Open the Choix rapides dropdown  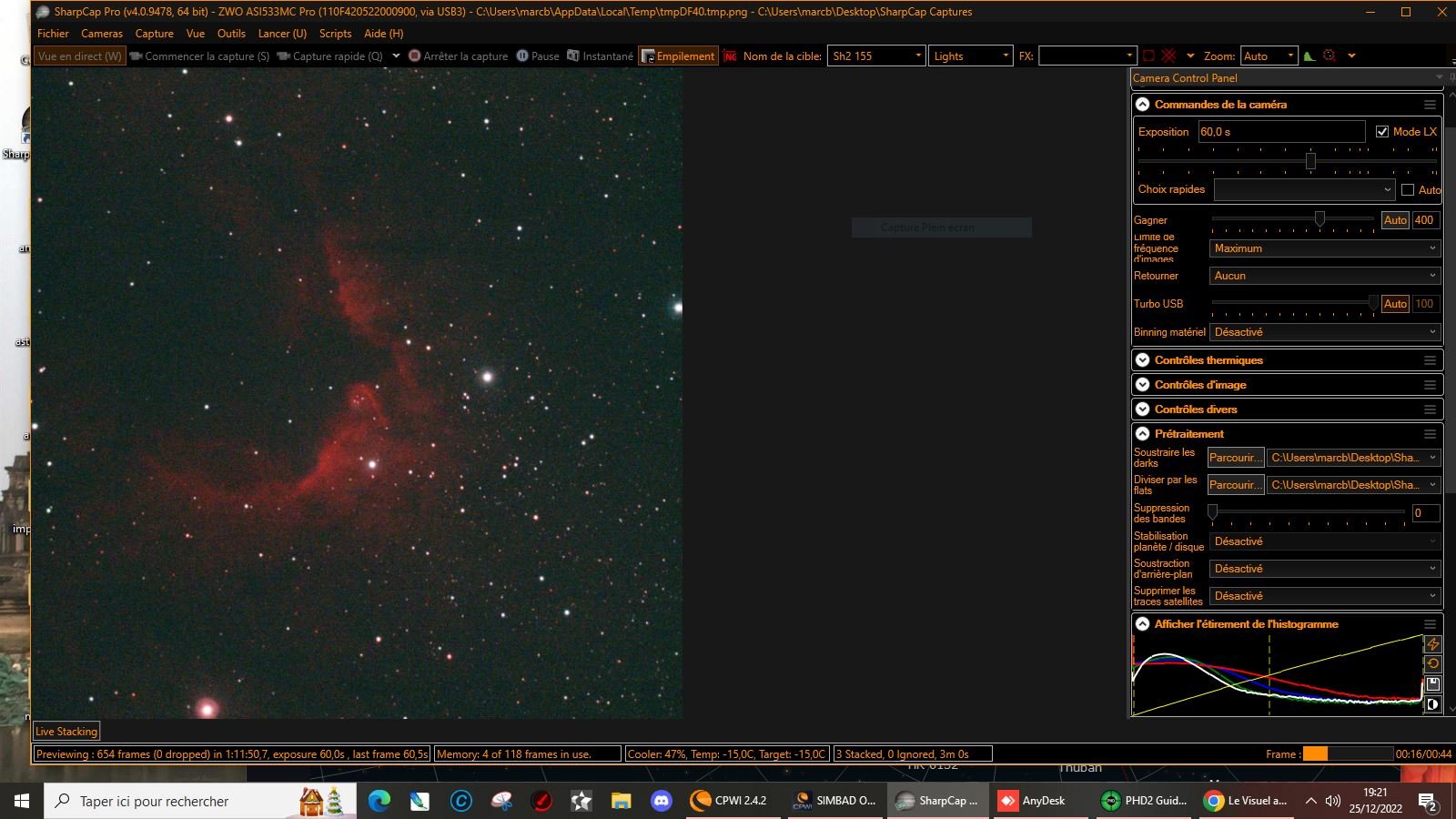[x=1304, y=189]
